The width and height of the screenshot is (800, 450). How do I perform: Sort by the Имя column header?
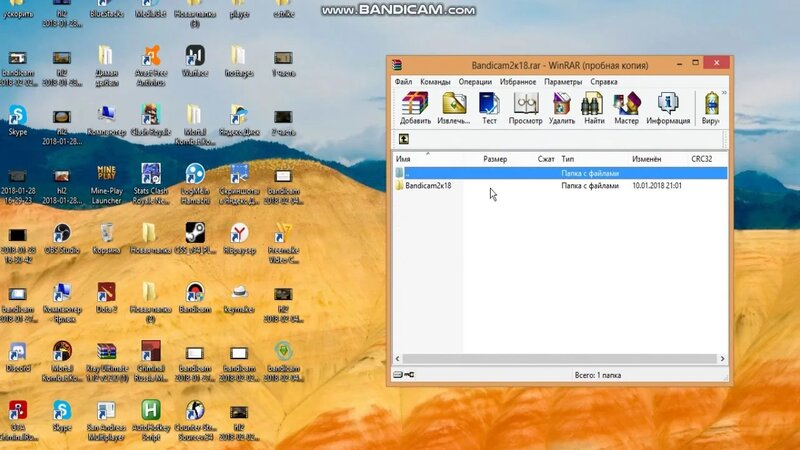pos(403,159)
